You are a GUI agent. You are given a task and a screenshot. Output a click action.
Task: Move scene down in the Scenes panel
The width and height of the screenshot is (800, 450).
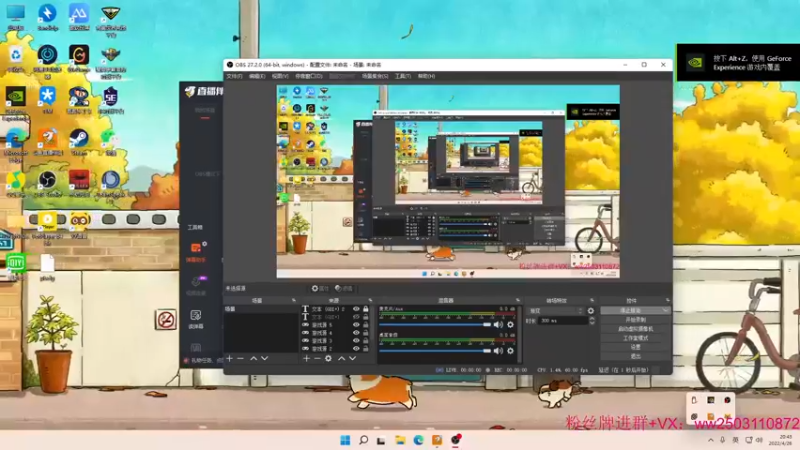264,359
